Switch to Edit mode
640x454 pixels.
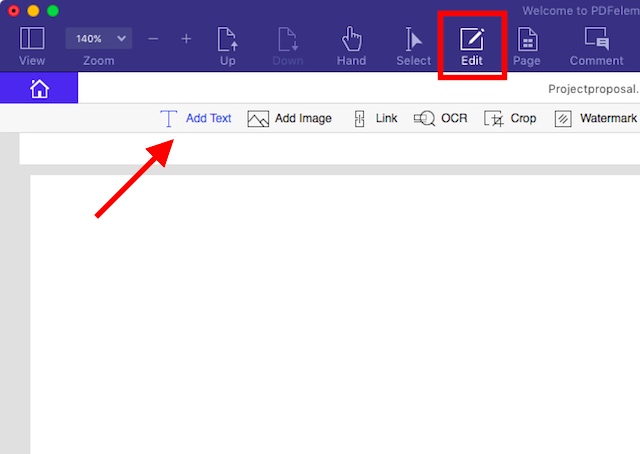coord(472,46)
